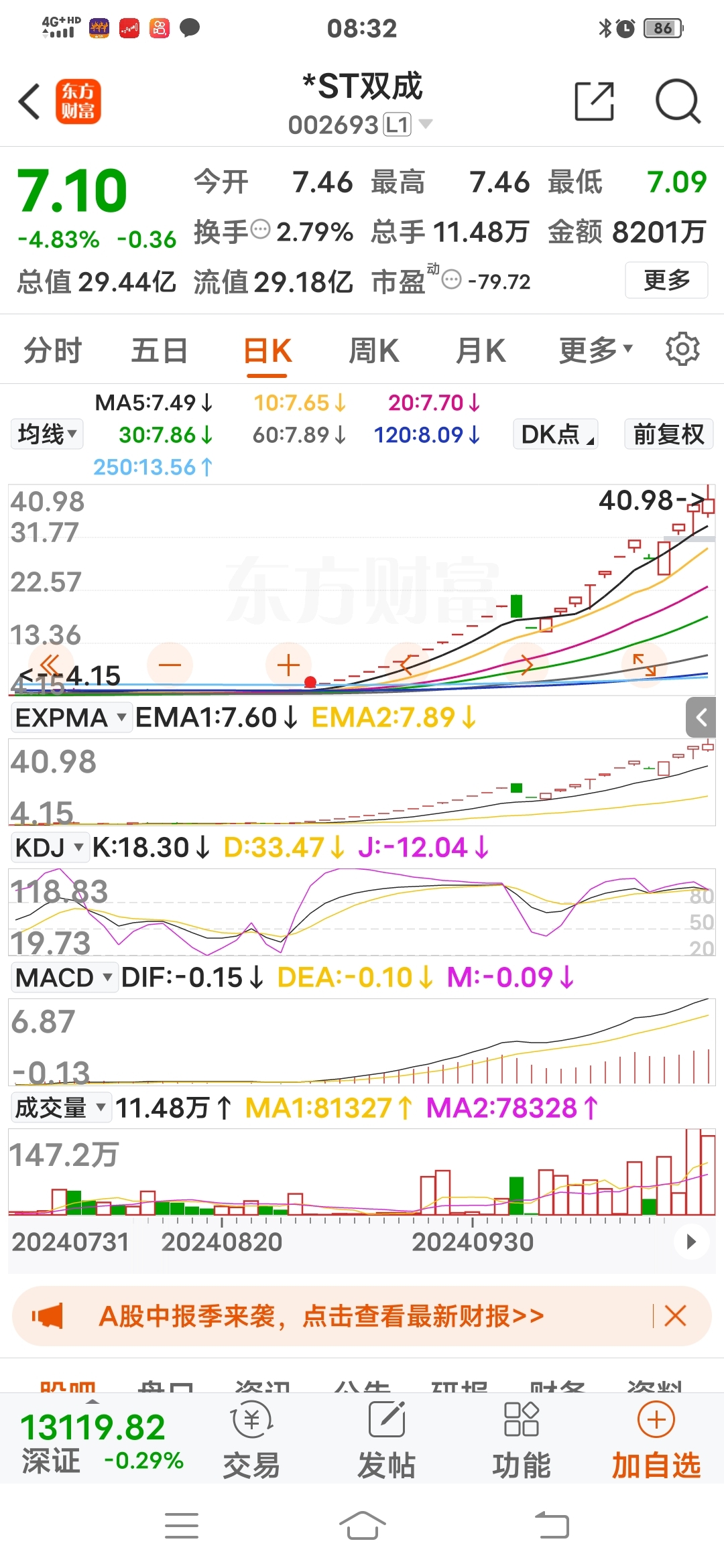Image resolution: width=724 pixels, height=1568 pixels.
Task: Step chart right with single-arrow button
Action: (526, 665)
